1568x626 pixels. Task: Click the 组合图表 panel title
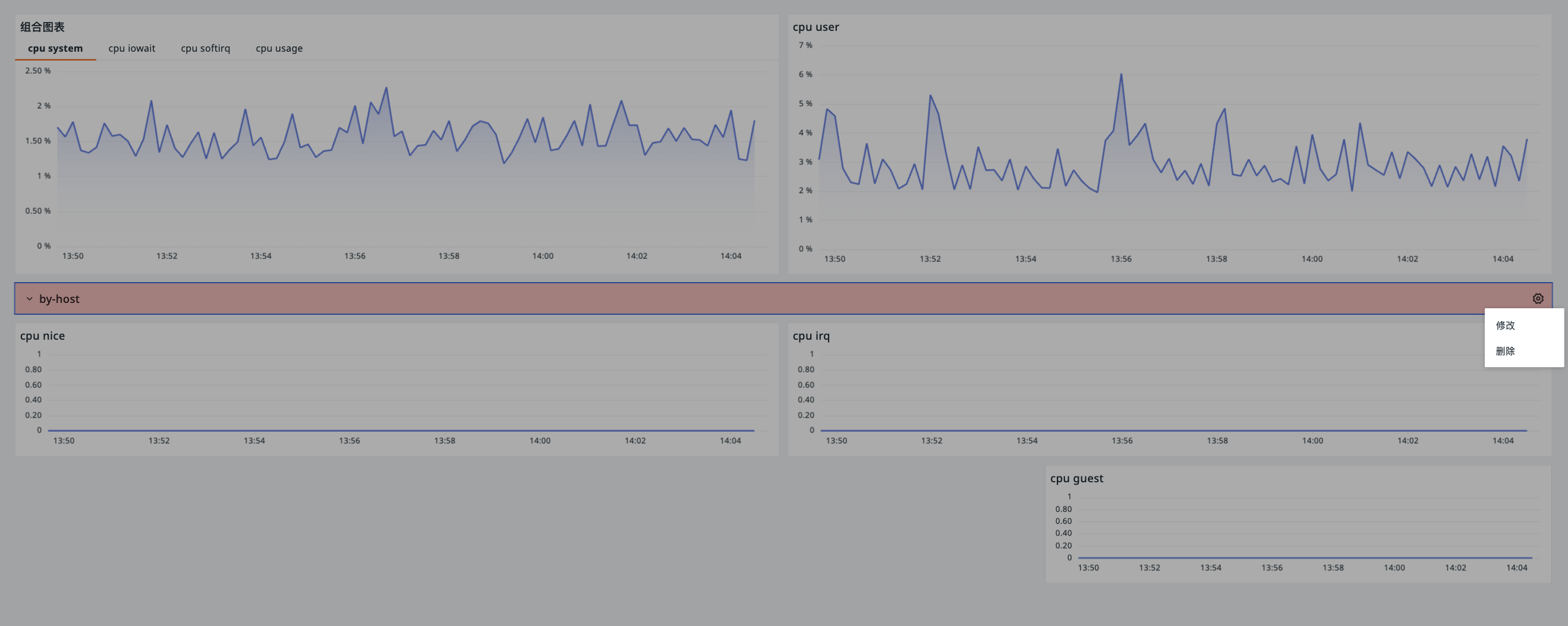pyautogui.click(x=42, y=27)
